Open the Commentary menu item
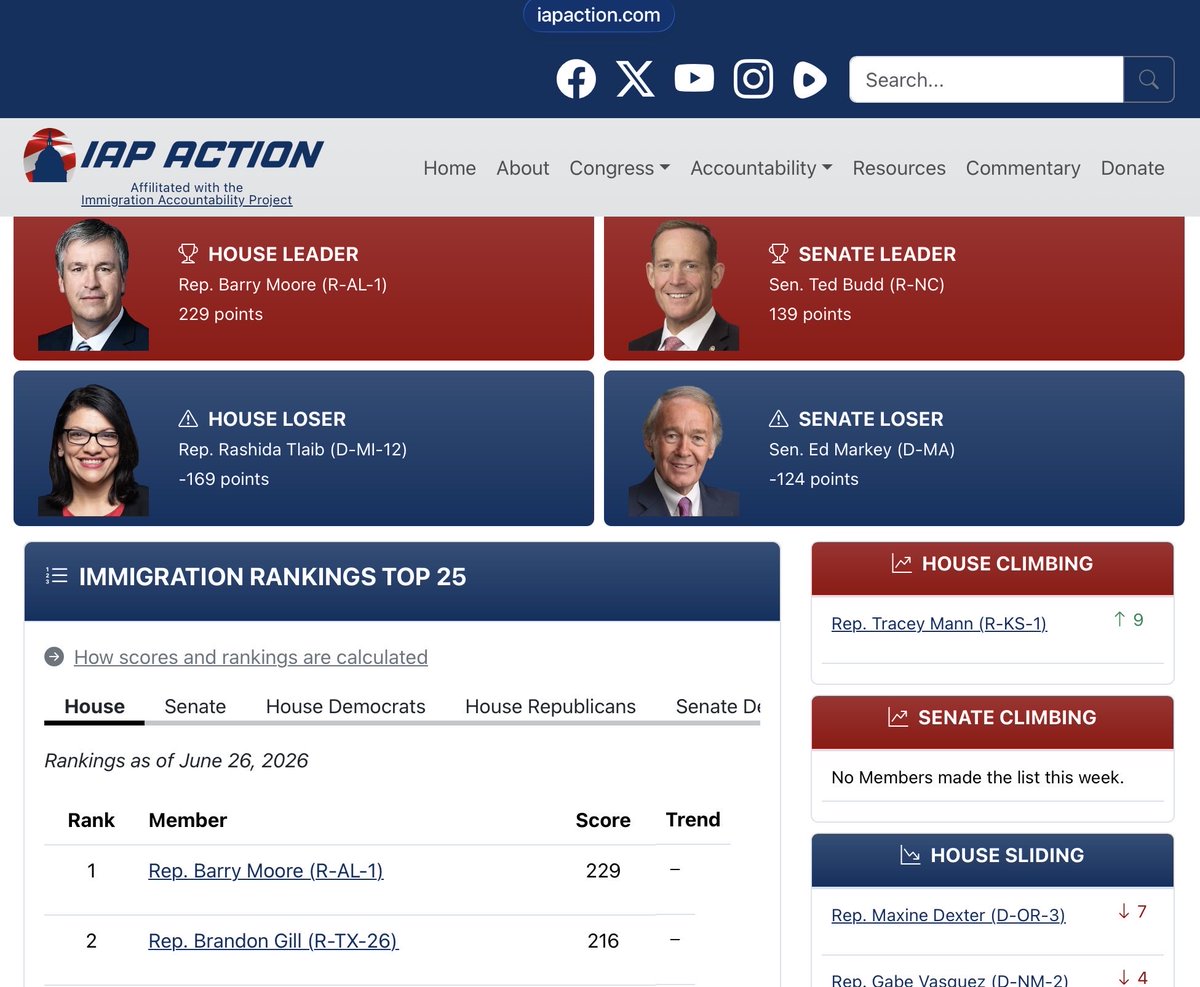The height and width of the screenshot is (987, 1200). point(1023,168)
